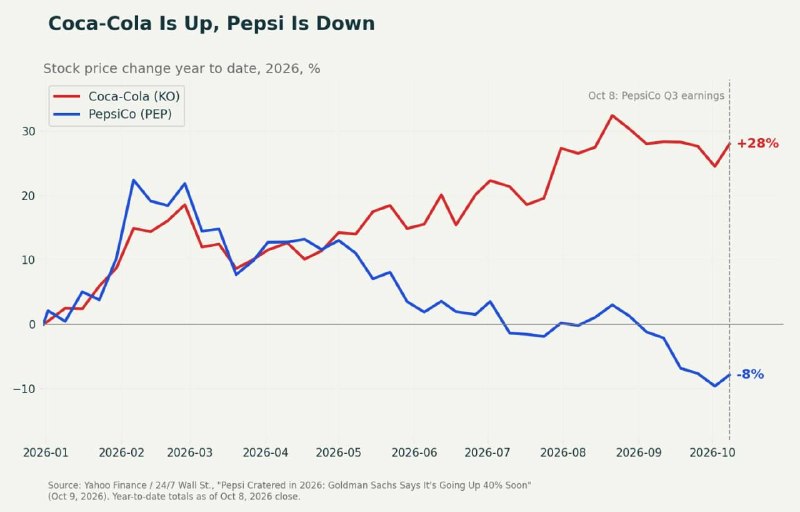The image size is (800, 512).
Task: Click the blue PepsiCo legend line swatch
Action: [67, 114]
